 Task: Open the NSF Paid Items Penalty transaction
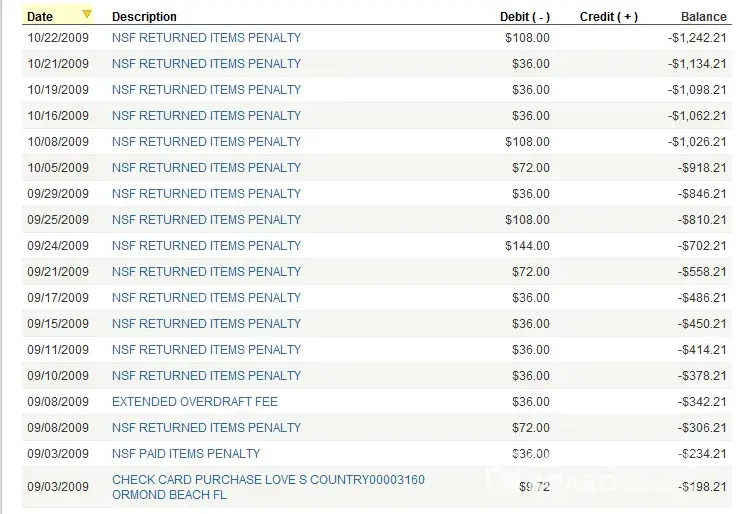(186, 454)
